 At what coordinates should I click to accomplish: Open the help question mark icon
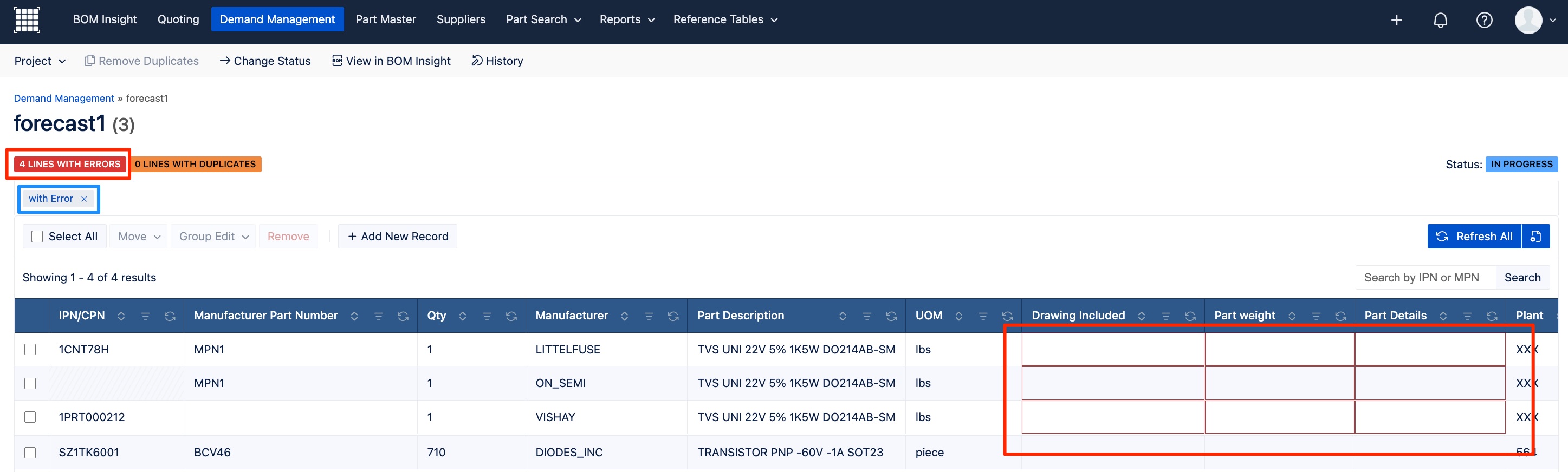point(1484,20)
